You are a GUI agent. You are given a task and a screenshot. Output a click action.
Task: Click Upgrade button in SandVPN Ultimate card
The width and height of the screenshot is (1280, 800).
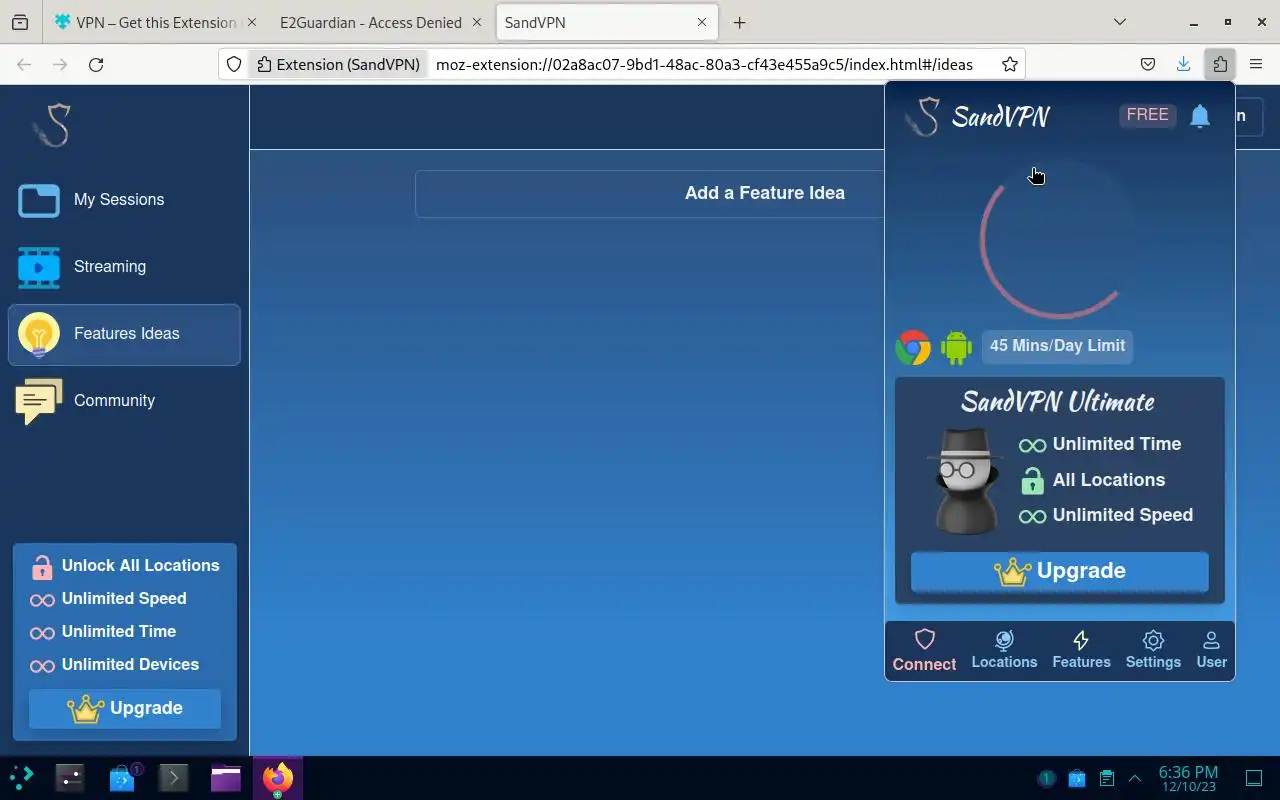pyautogui.click(x=1059, y=571)
